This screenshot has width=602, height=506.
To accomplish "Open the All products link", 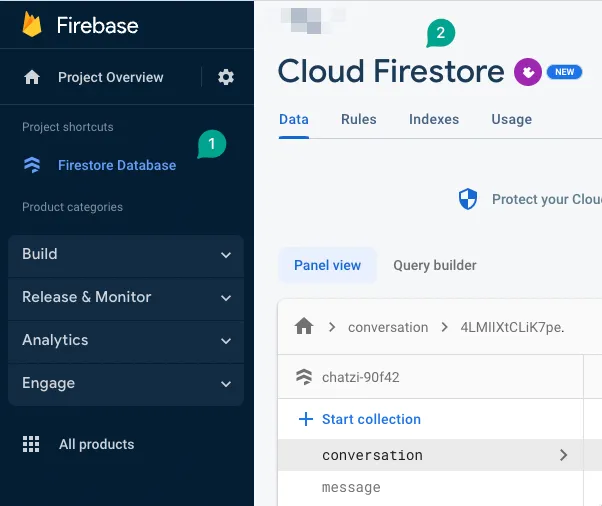I will point(96,444).
